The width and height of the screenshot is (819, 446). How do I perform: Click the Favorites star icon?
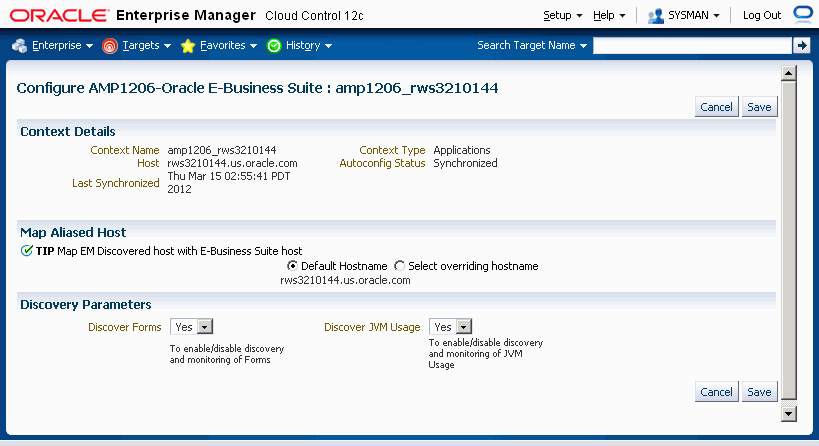pyautogui.click(x=188, y=46)
